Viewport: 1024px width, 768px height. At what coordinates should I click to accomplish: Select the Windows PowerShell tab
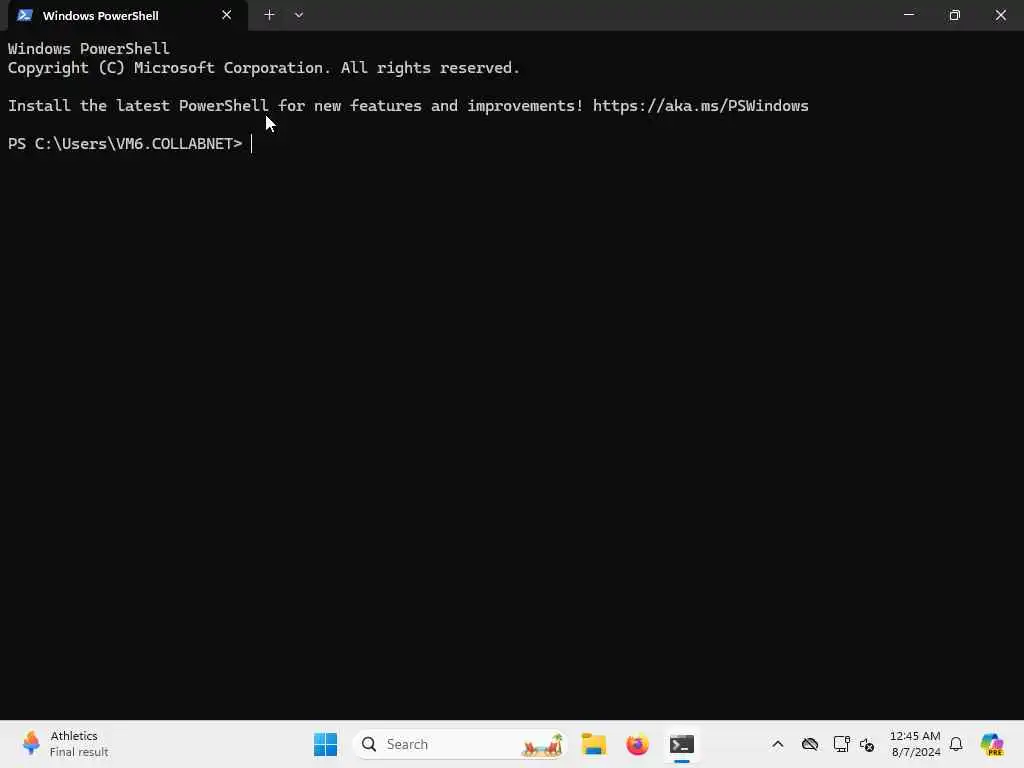(x=128, y=15)
